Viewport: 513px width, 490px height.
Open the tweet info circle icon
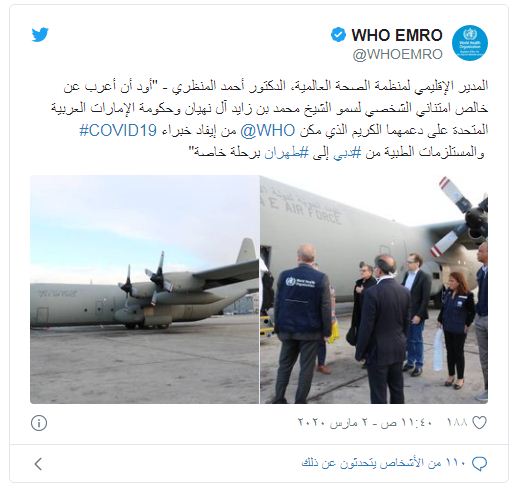pyautogui.click(x=39, y=423)
